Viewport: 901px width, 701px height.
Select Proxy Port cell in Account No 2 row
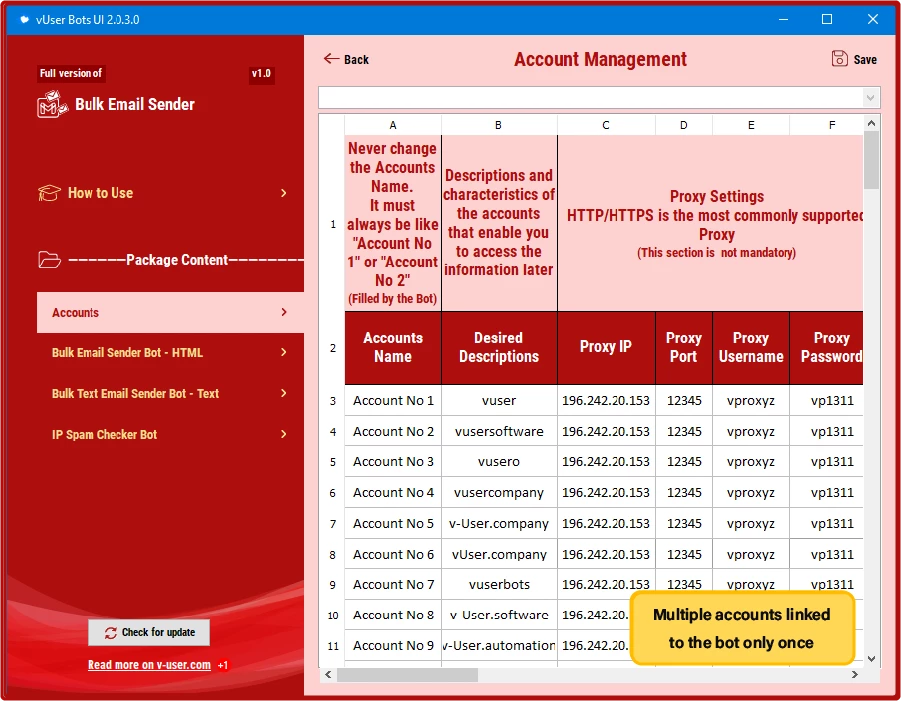click(x=684, y=432)
